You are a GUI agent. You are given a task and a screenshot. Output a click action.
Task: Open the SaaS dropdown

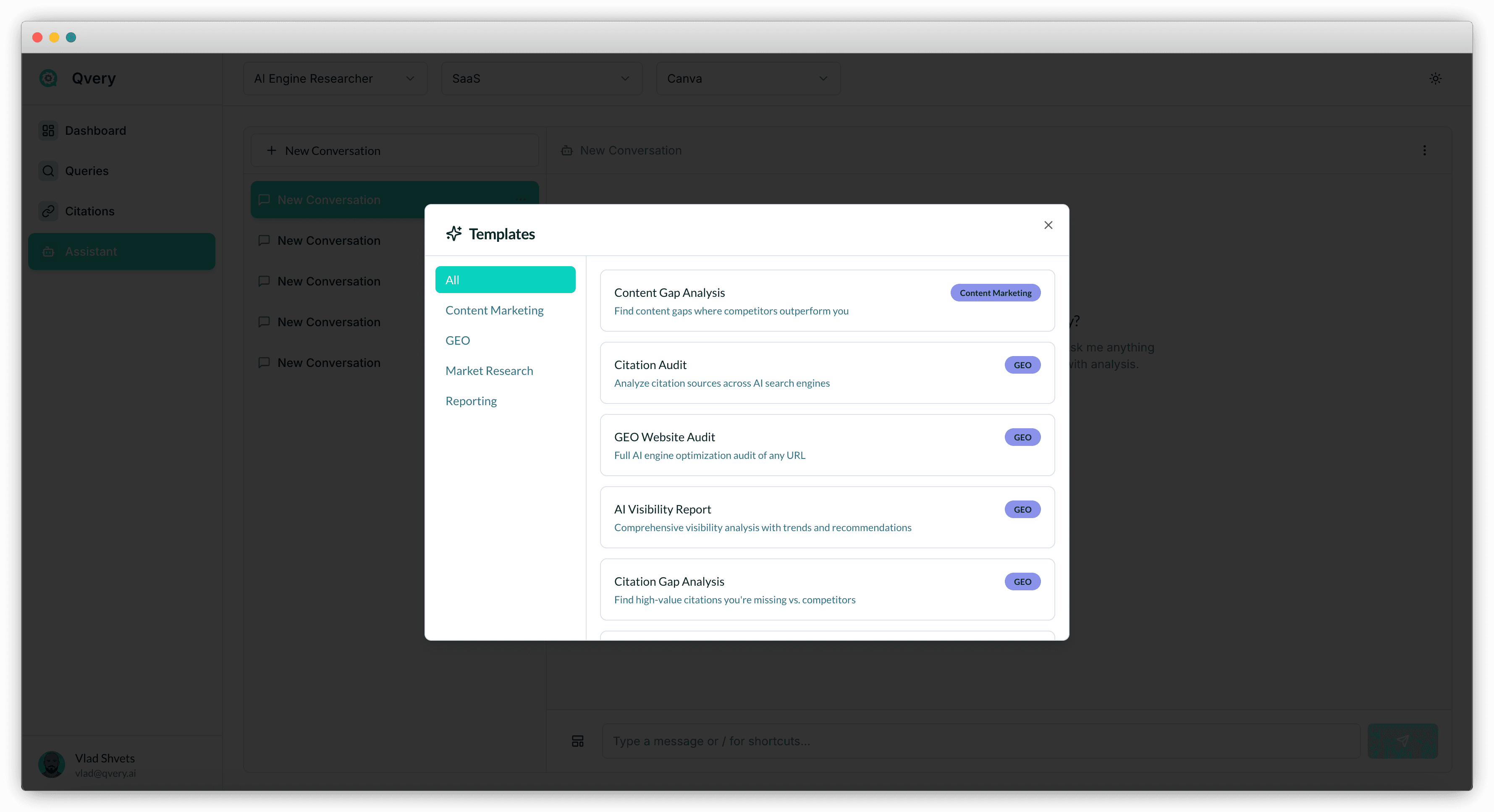point(541,78)
